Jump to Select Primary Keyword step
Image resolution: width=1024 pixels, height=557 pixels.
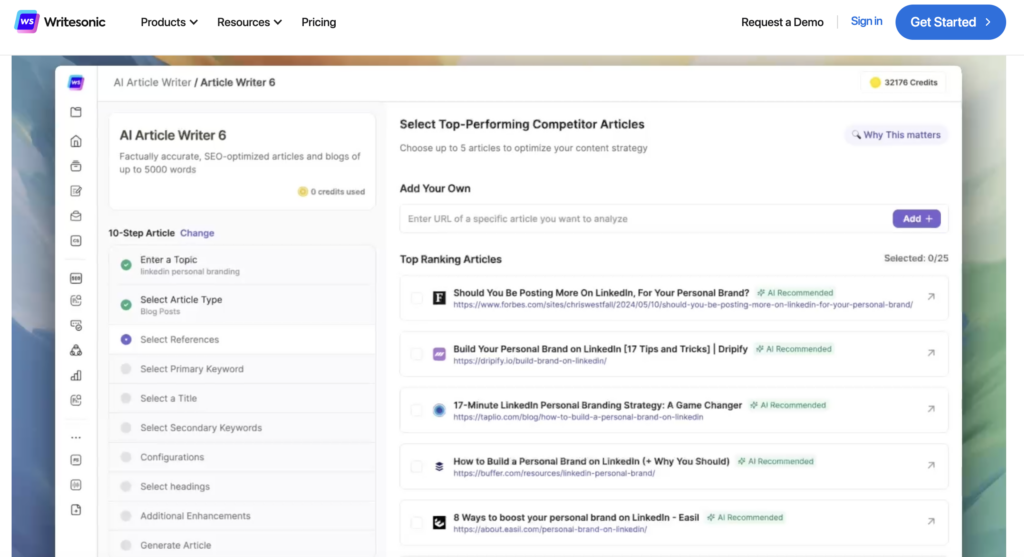coord(242,369)
